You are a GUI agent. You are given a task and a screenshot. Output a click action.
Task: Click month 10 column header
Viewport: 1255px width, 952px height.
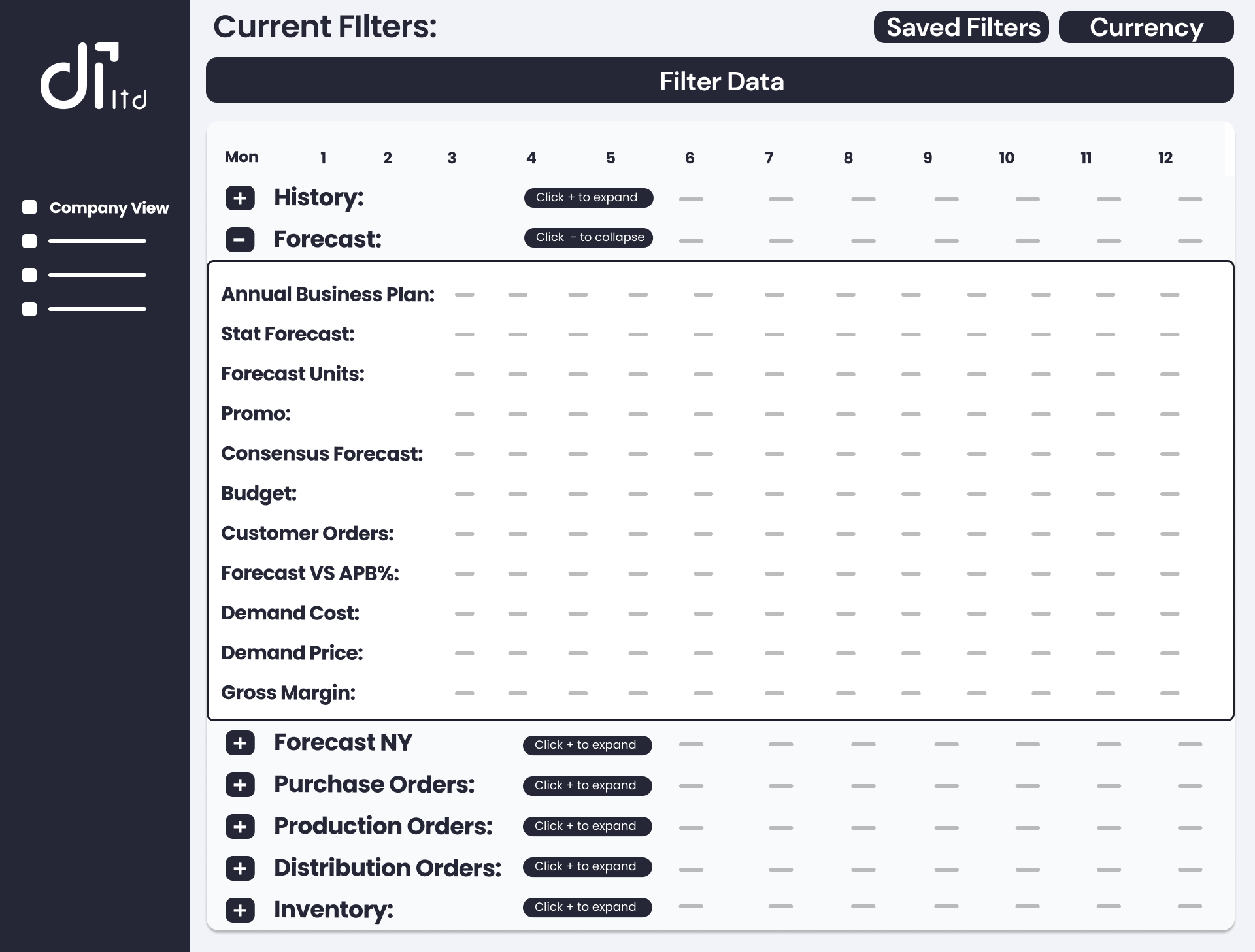pyautogui.click(x=1007, y=158)
